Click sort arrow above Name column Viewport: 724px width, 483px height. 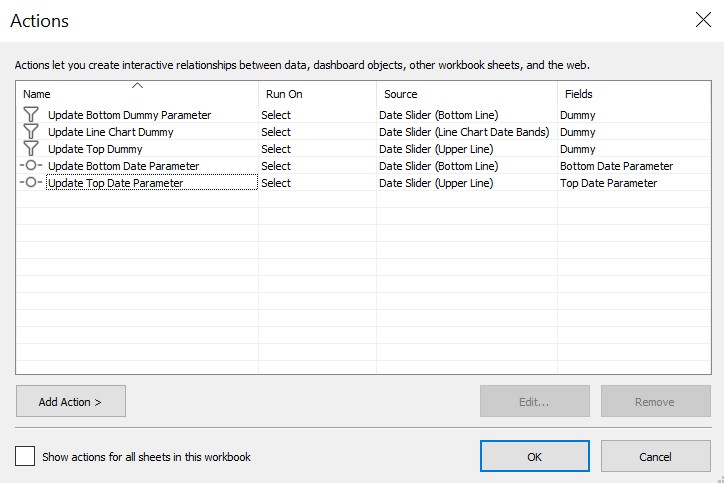coord(137,85)
